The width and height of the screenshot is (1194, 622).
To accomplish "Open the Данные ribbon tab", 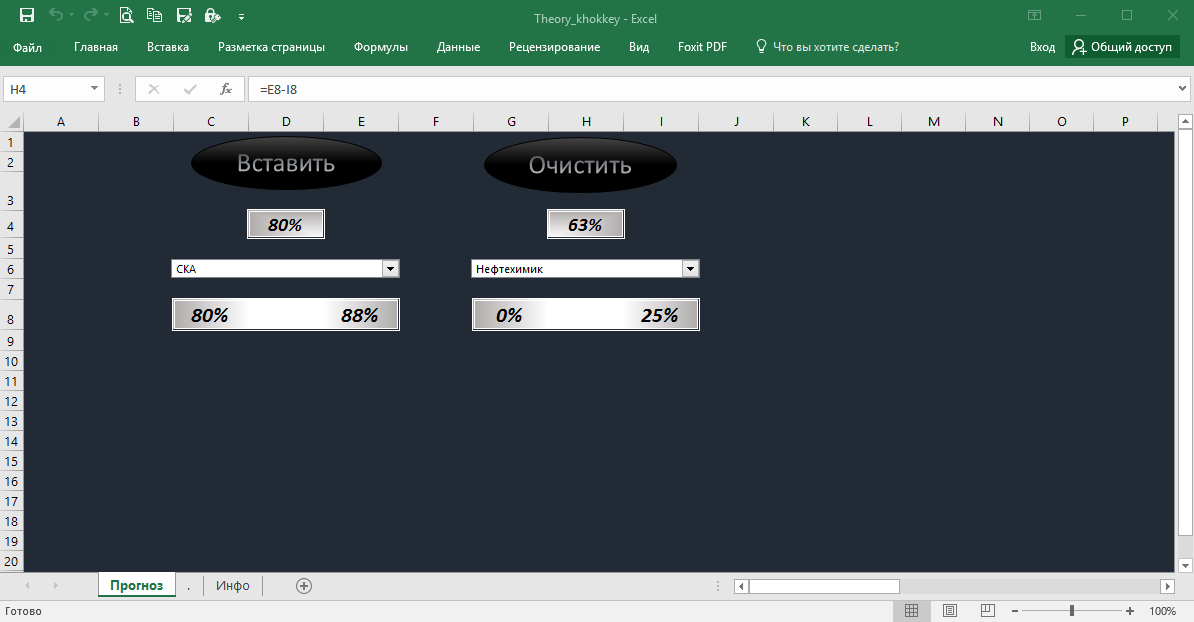I will 458,47.
